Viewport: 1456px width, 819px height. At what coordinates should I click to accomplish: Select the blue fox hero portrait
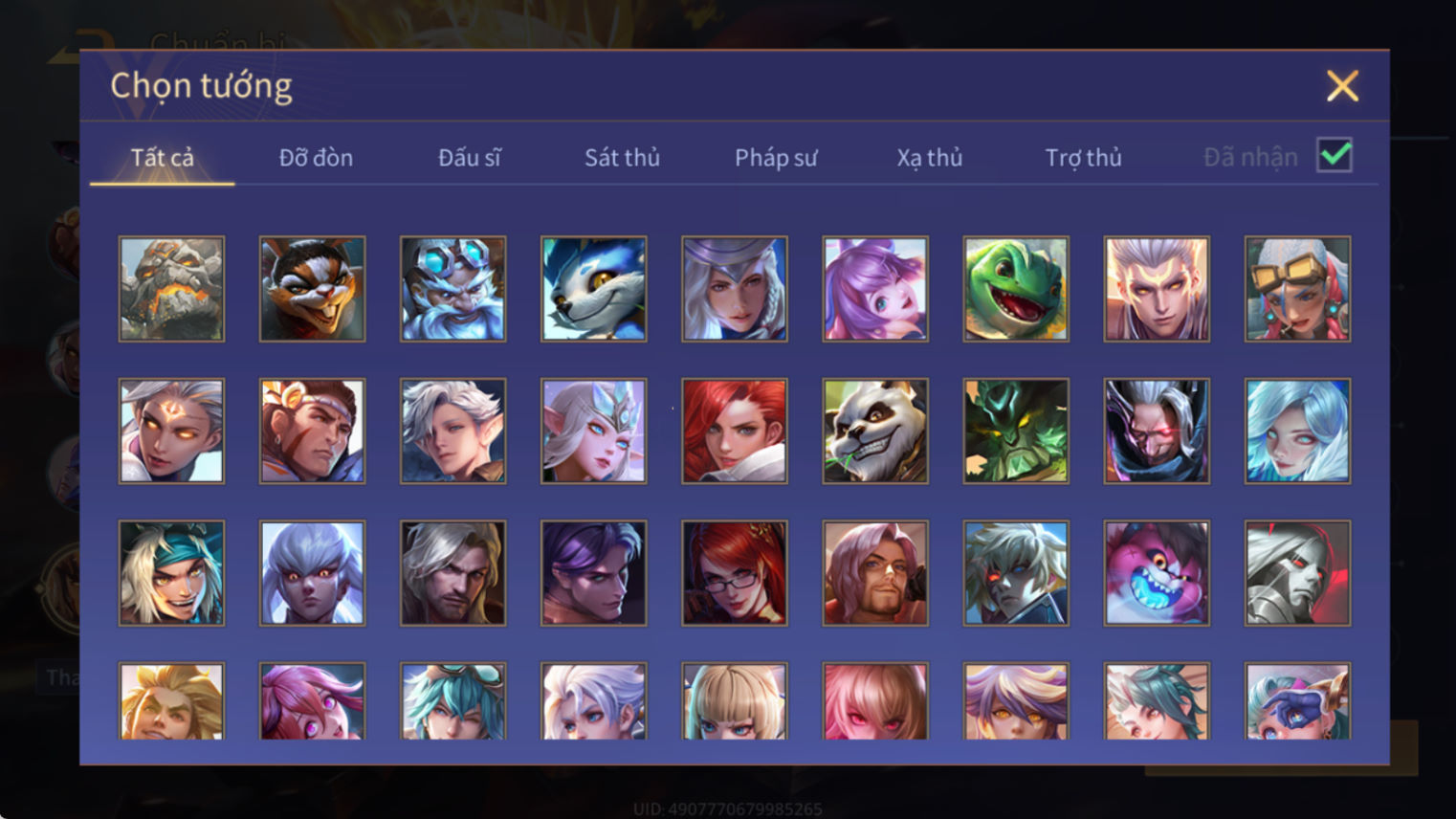pyautogui.click(x=593, y=289)
